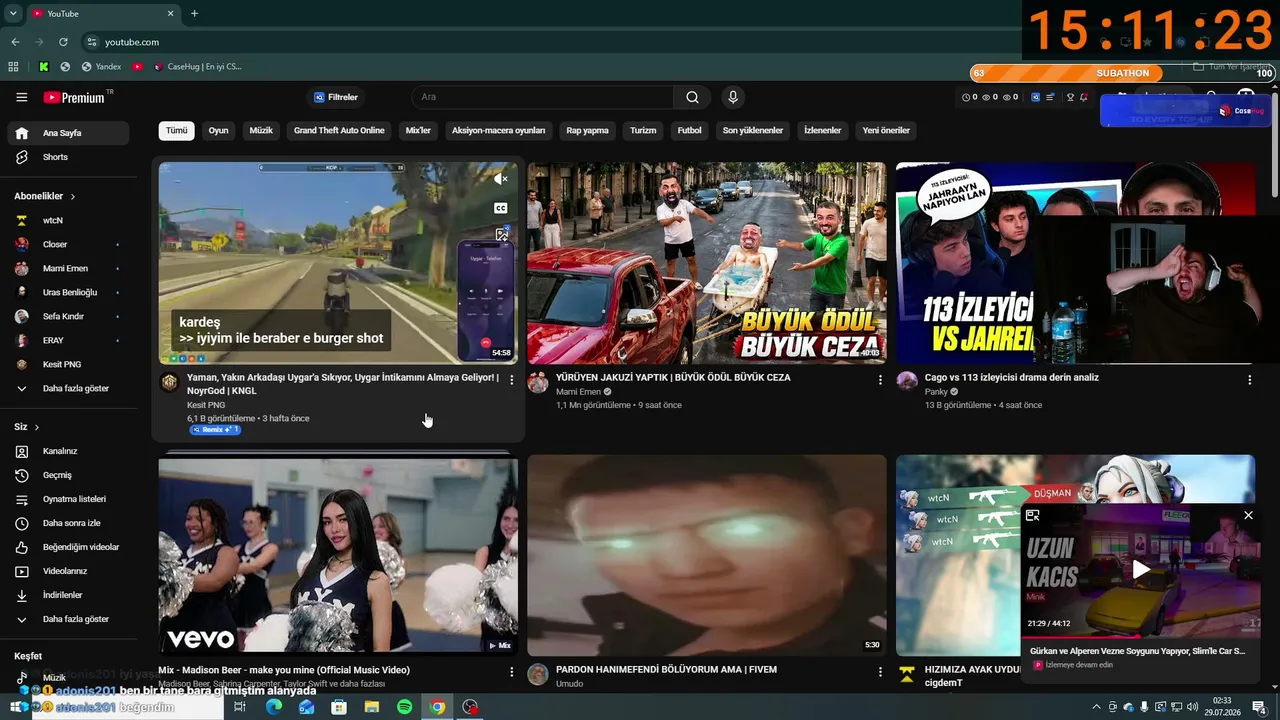Open more options for Yaman video
This screenshot has width=1280, height=720.
(x=512, y=380)
